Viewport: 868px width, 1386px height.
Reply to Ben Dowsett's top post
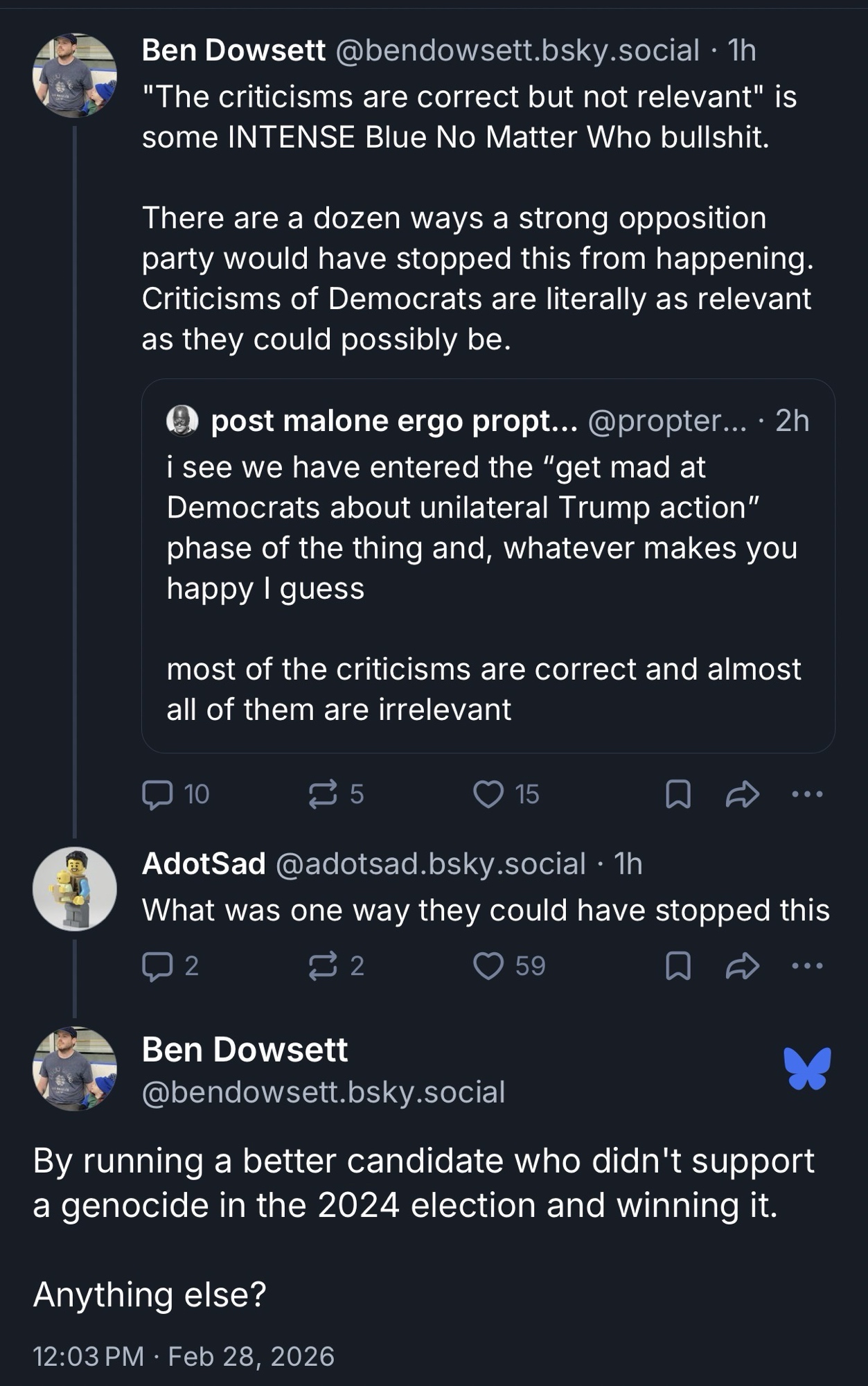tap(157, 794)
